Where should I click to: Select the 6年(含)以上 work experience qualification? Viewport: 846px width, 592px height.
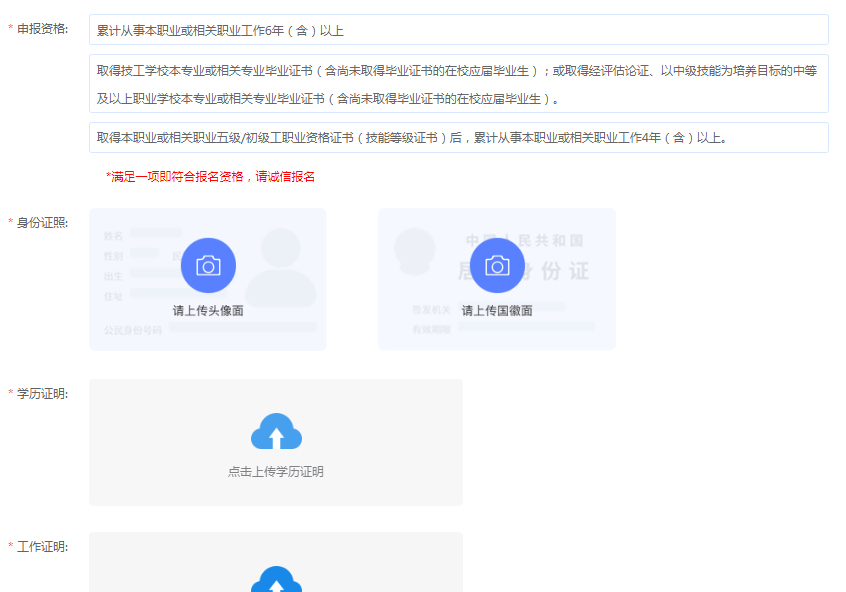click(458, 30)
